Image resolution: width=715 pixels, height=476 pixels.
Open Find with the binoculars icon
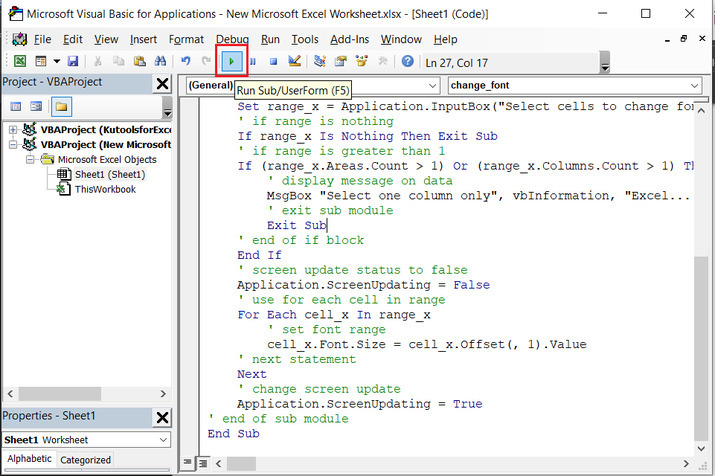pyautogui.click(x=160, y=61)
